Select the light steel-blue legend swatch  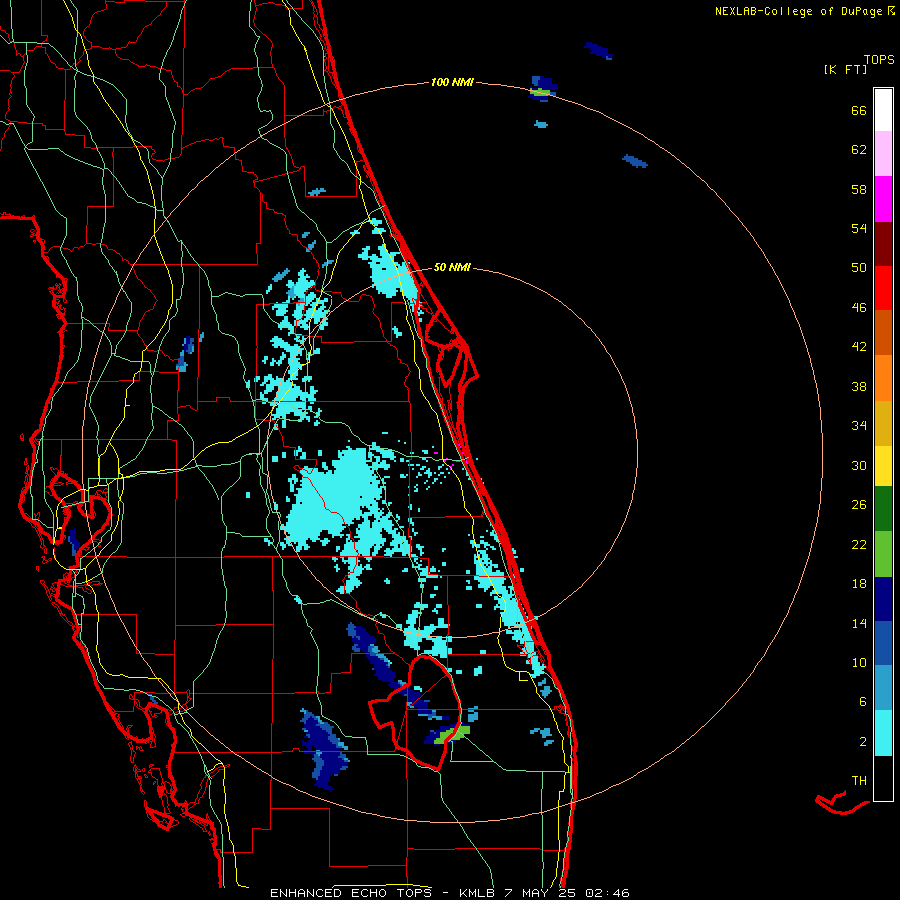[x=883, y=688]
